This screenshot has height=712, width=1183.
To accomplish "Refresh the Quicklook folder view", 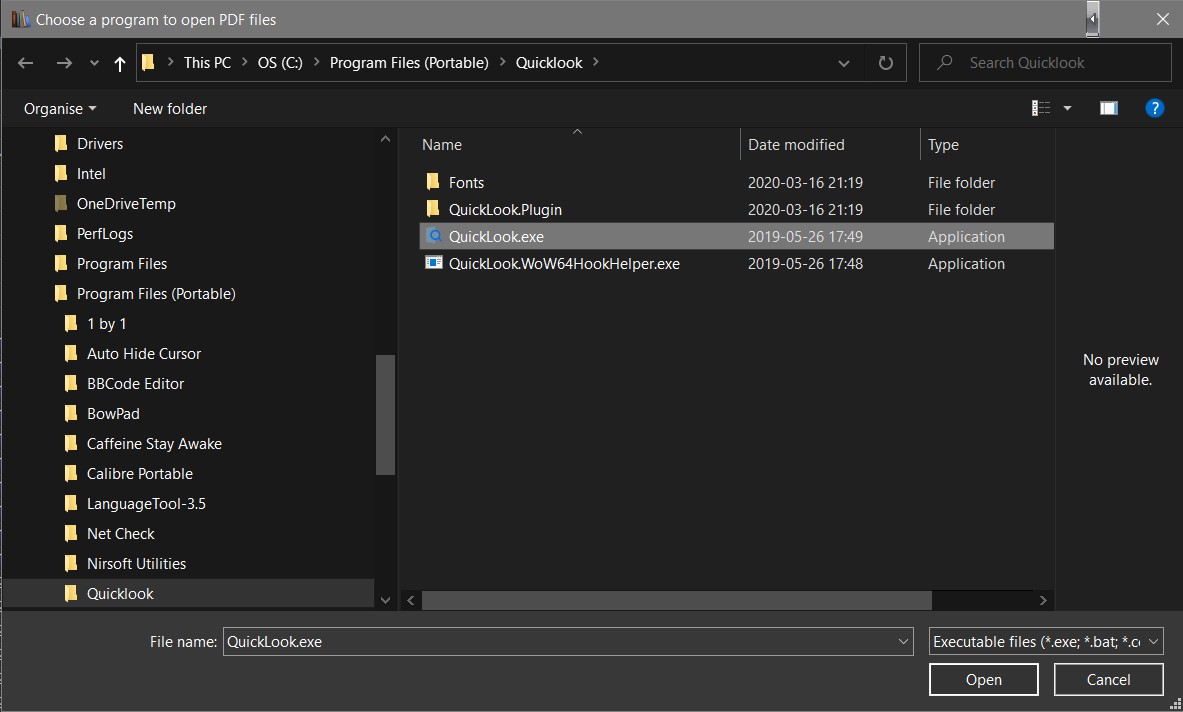I will pyautogui.click(x=886, y=63).
